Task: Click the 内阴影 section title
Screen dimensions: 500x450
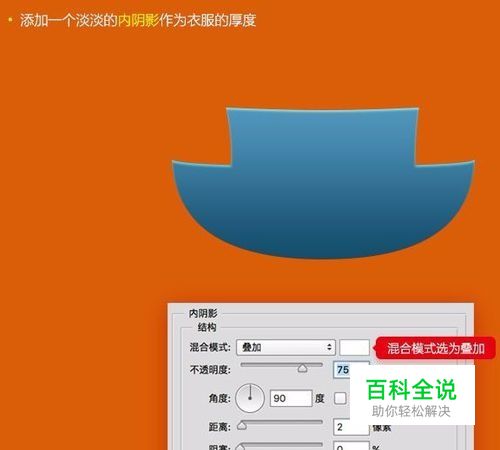Action: pyautogui.click(x=203, y=313)
